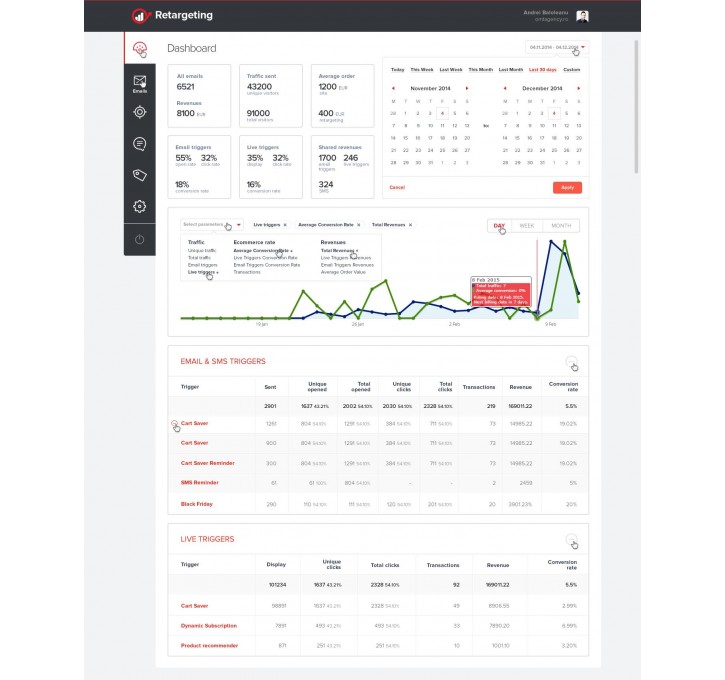The width and height of the screenshot is (725, 680).
Task: Open Cart Saver trigger with 900 sent
Action: [x=195, y=443]
